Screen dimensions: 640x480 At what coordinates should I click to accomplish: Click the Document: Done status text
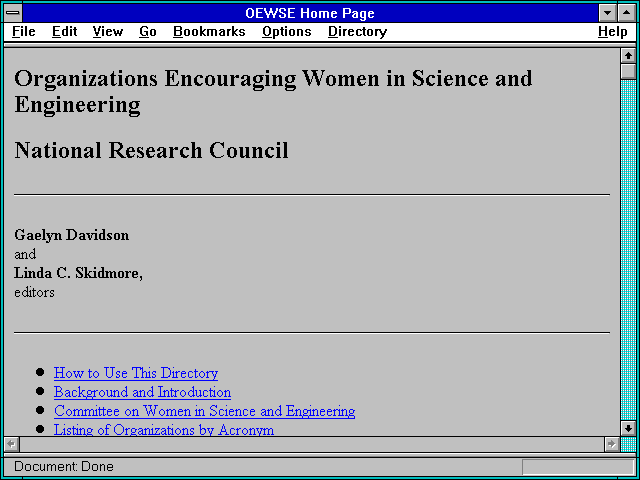click(x=64, y=467)
